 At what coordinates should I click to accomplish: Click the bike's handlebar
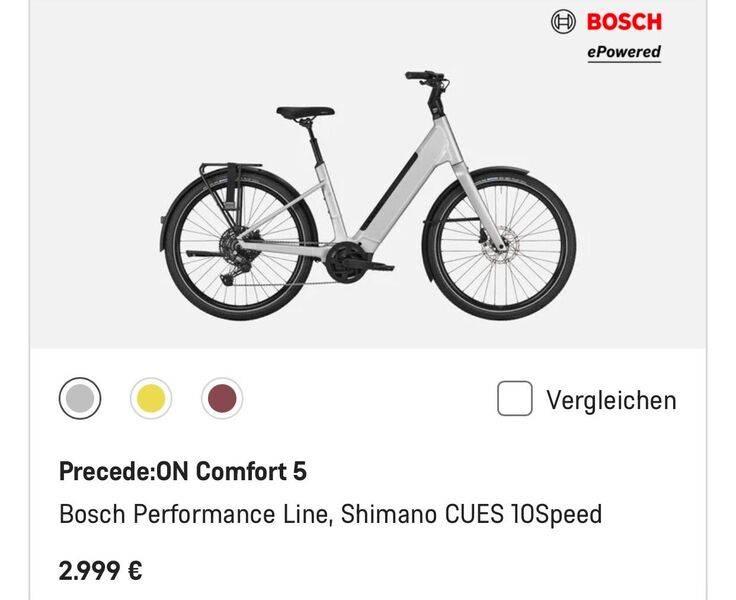(x=425, y=78)
